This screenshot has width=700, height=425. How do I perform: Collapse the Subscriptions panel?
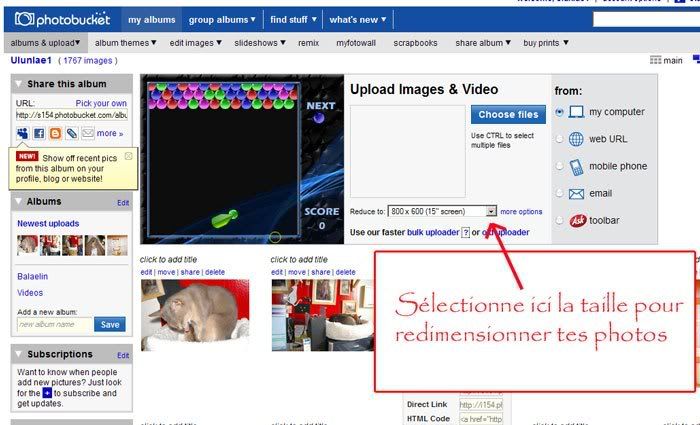coord(18,354)
